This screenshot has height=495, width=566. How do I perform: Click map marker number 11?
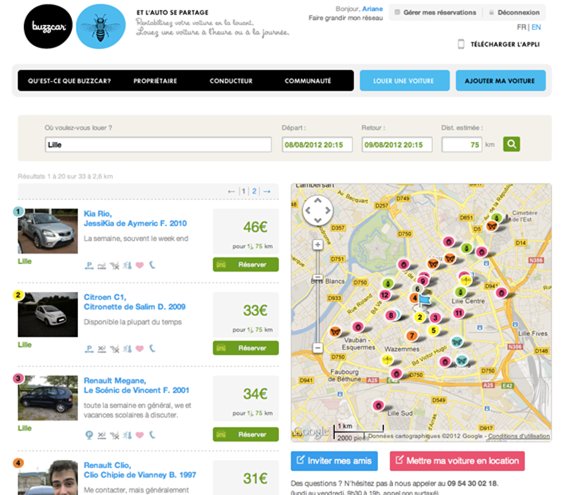458,313
